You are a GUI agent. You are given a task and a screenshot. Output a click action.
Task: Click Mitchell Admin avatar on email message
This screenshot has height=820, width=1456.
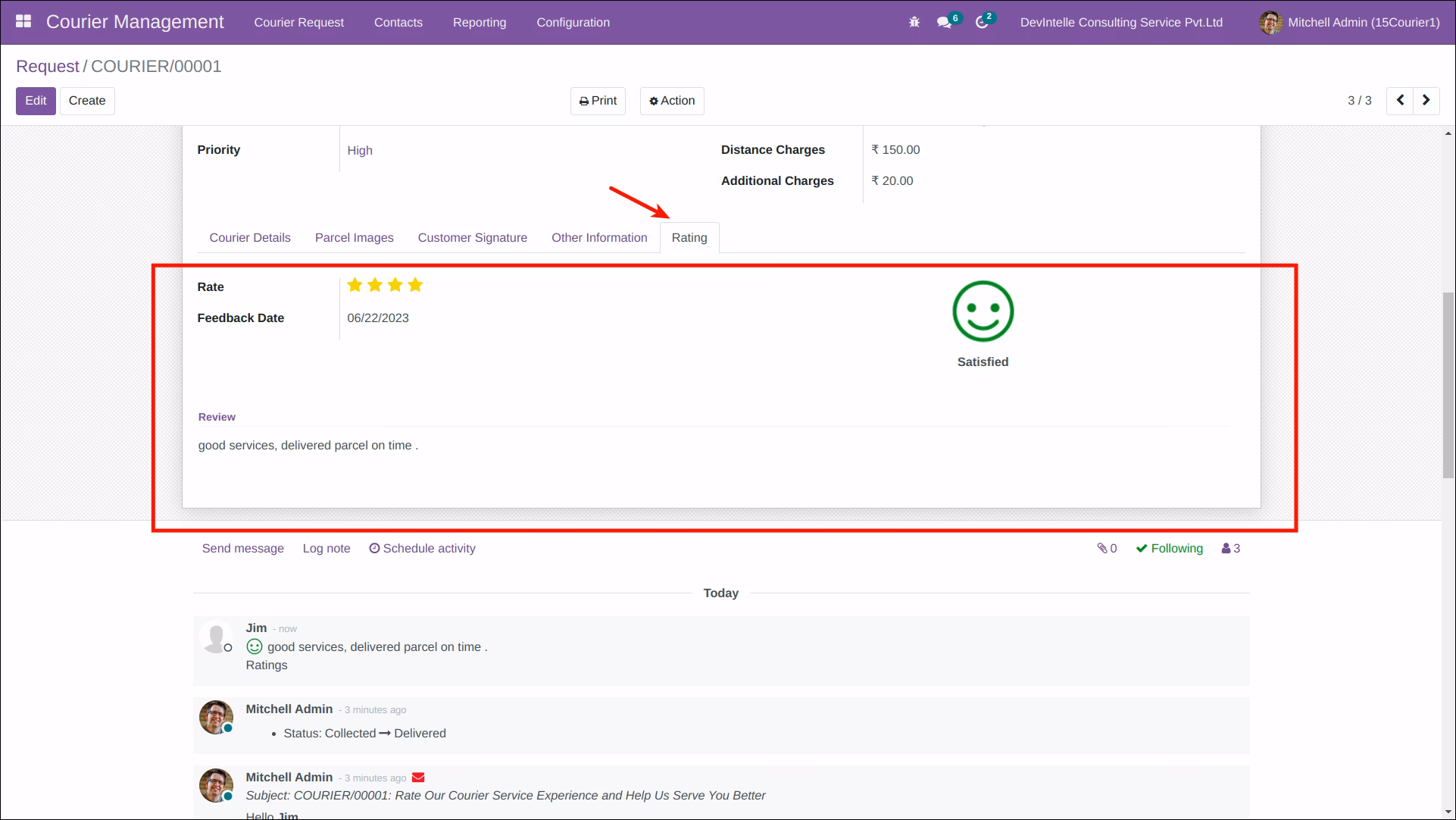216,785
